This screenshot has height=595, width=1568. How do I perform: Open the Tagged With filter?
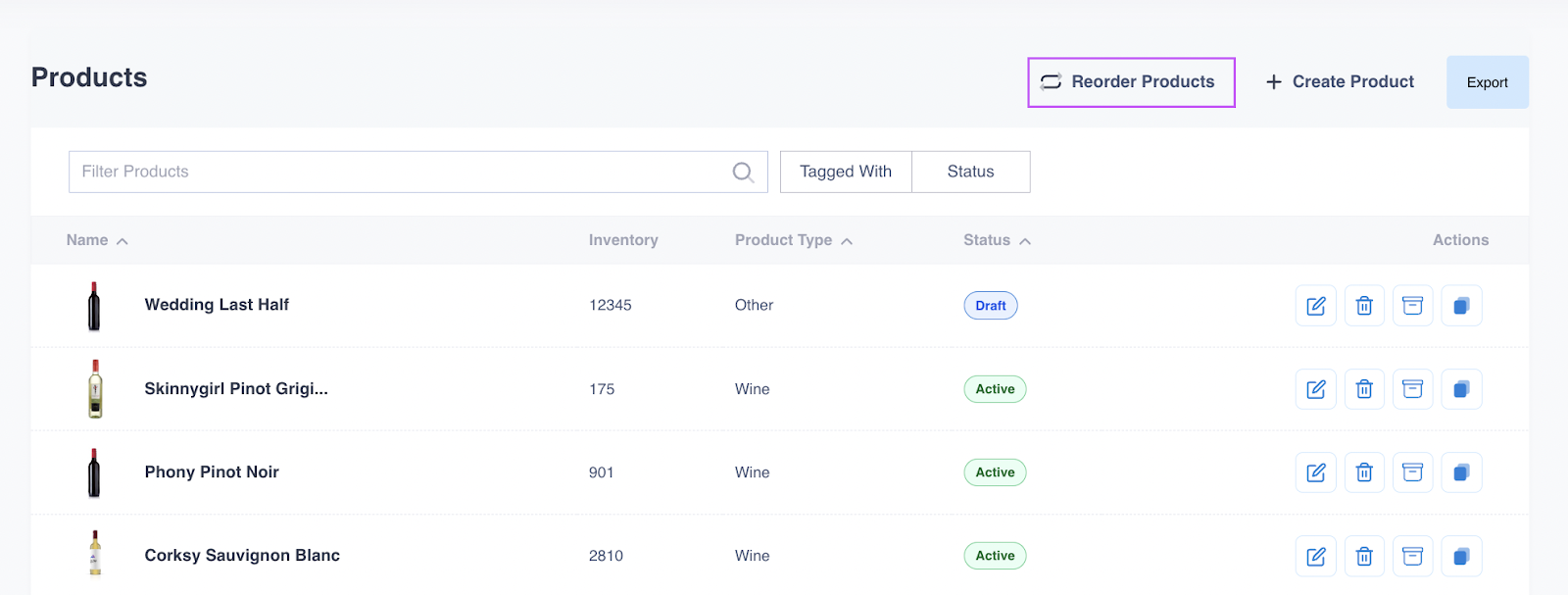click(x=846, y=172)
